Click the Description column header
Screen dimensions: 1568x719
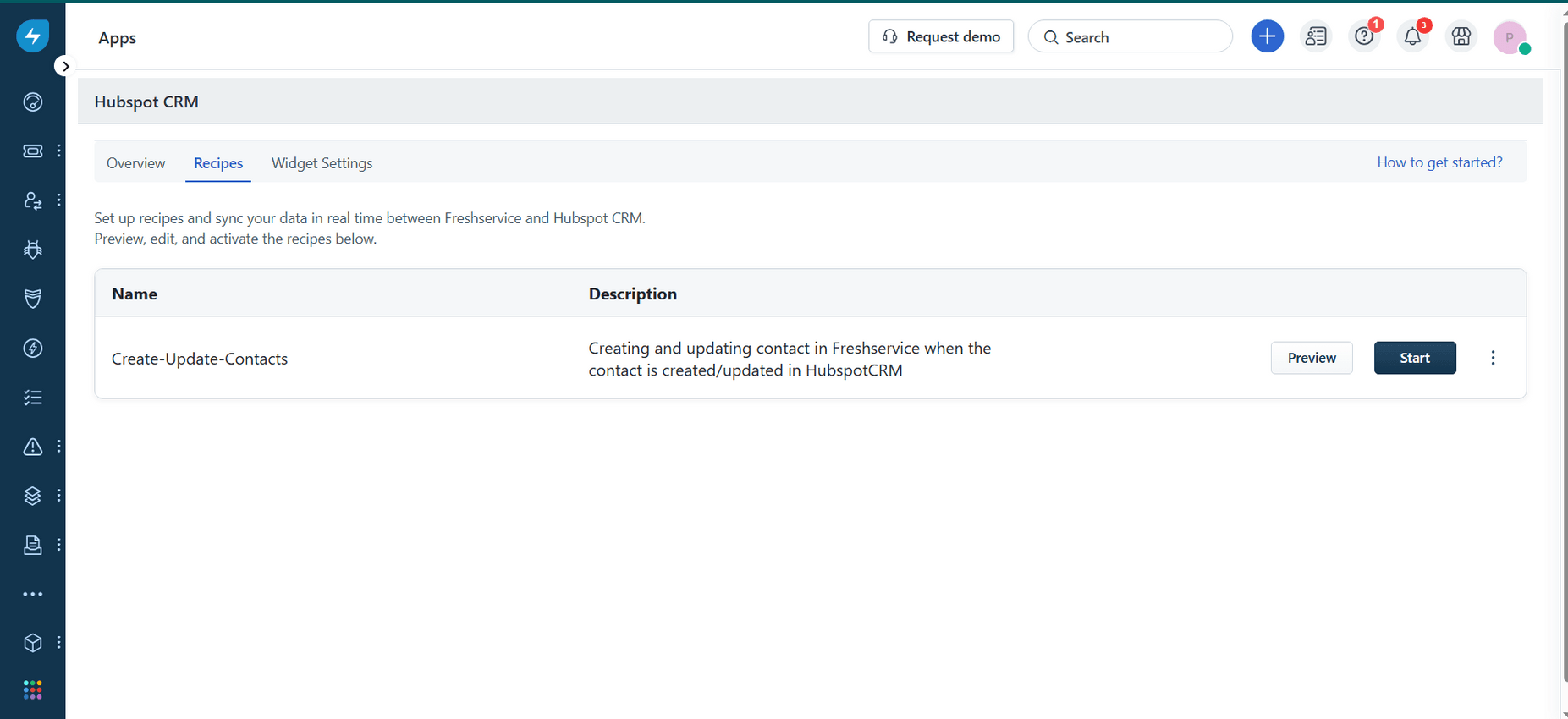[x=633, y=294]
